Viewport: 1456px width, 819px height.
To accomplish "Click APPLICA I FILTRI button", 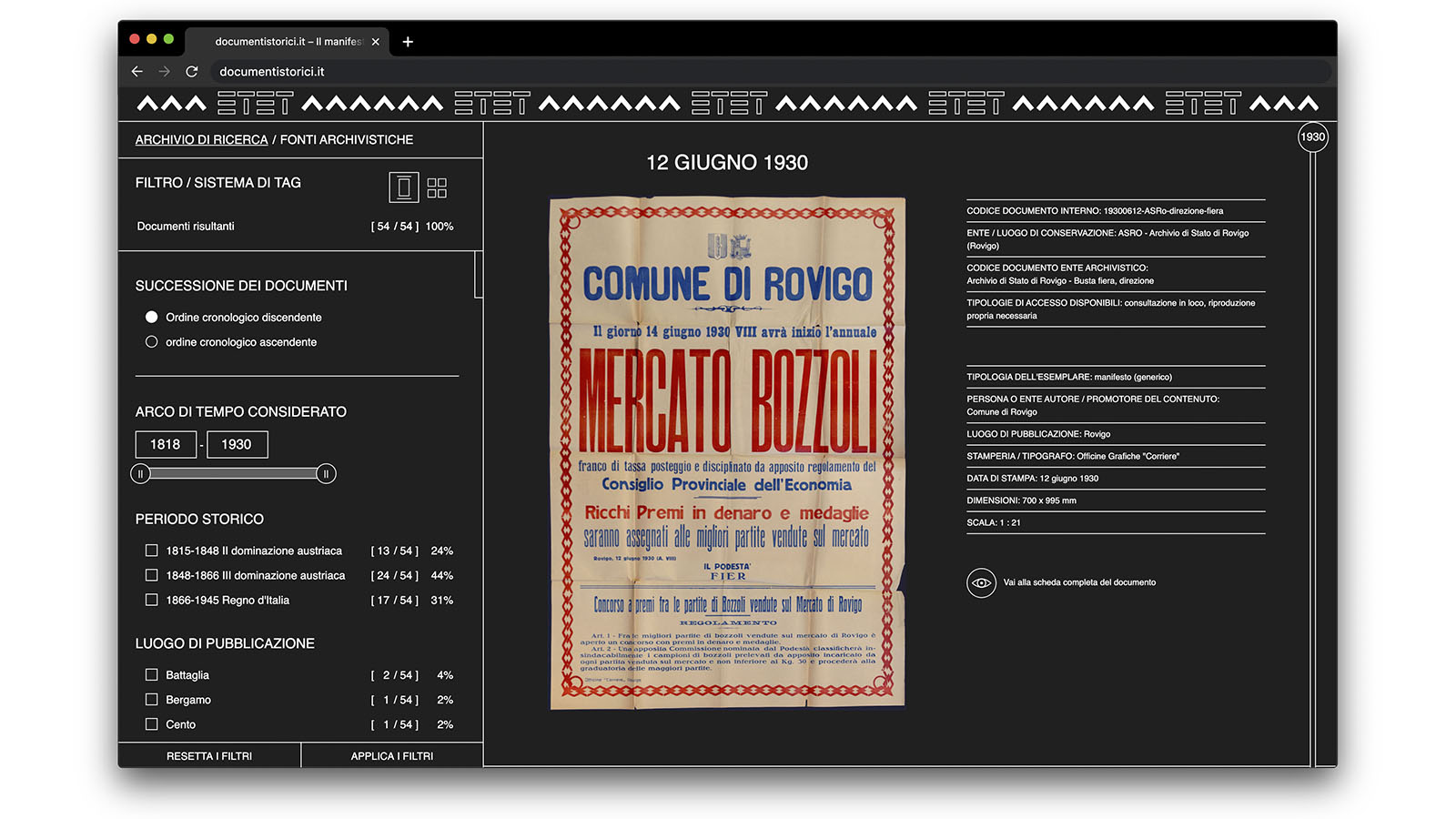I will pos(392,756).
